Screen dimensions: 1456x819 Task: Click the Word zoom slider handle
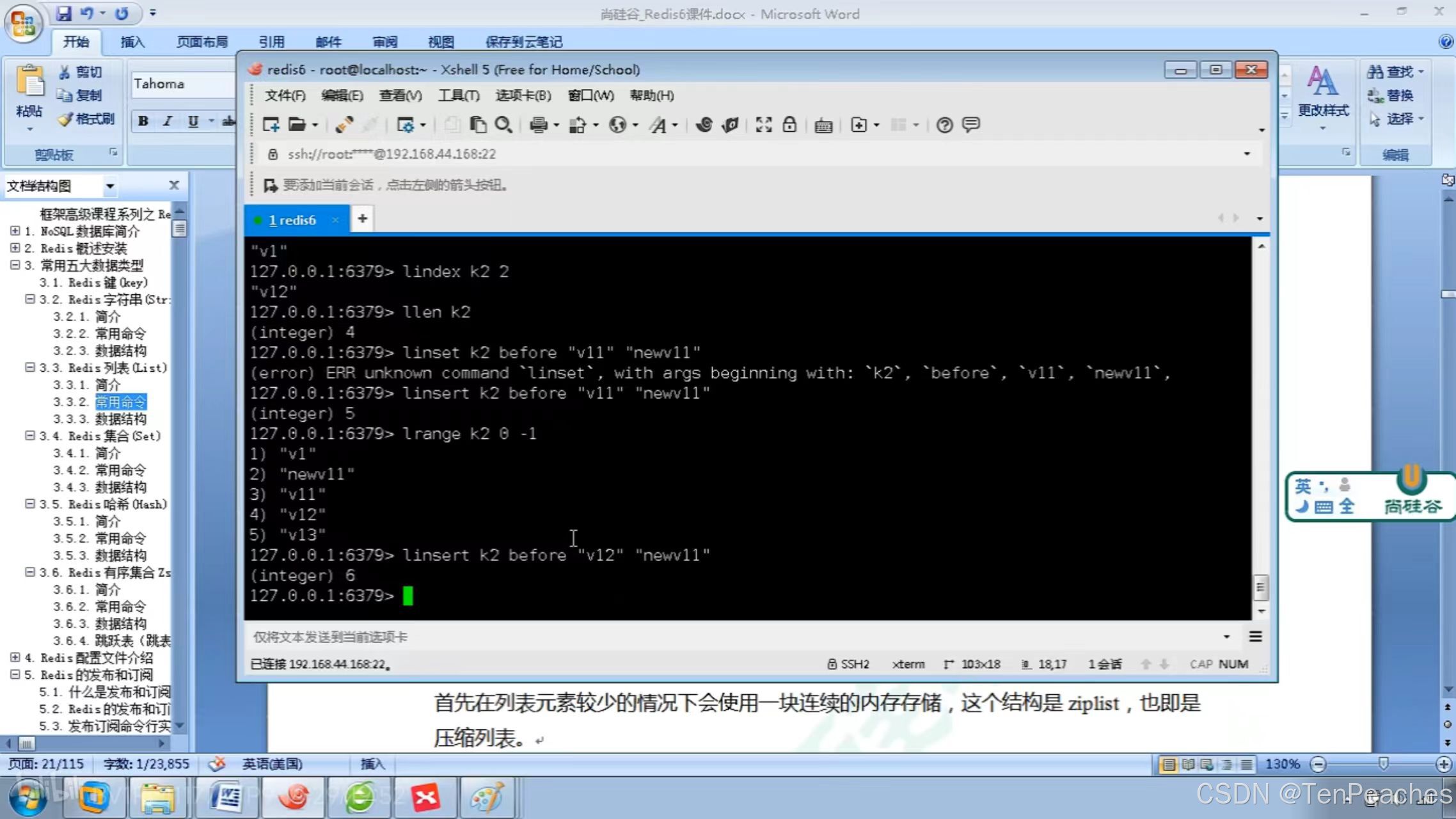[x=1383, y=764]
